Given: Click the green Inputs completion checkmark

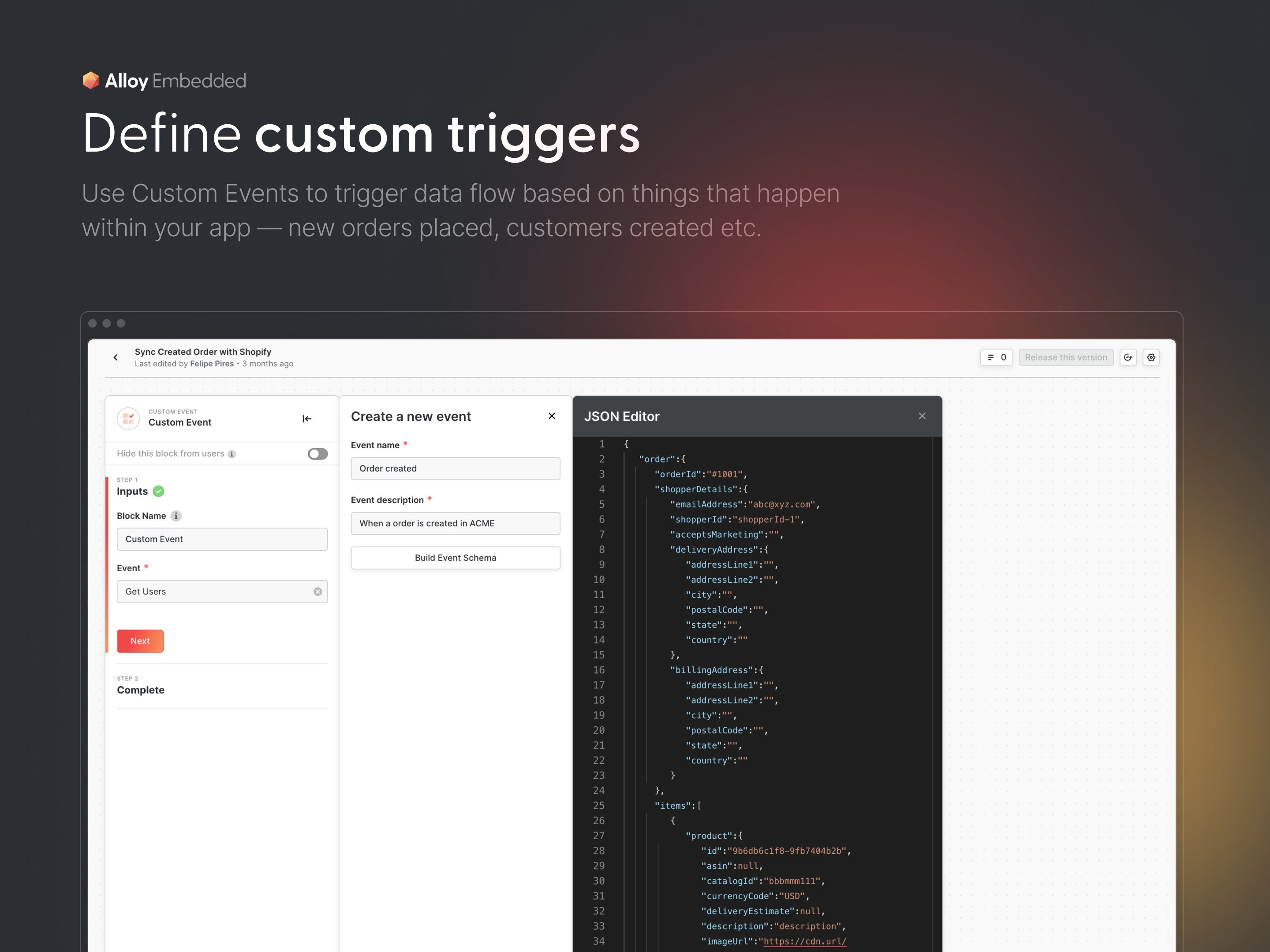Looking at the screenshot, I should click(158, 491).
